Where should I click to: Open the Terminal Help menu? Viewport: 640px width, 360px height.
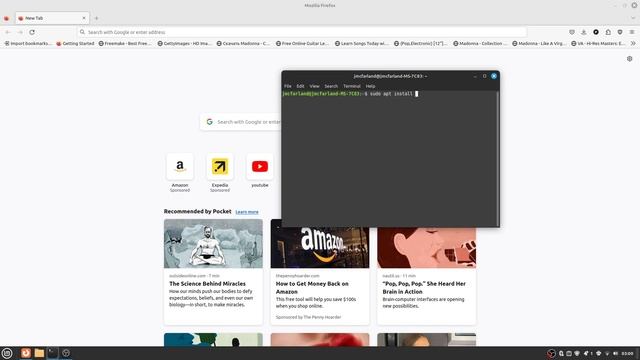[x=370, y=86]
